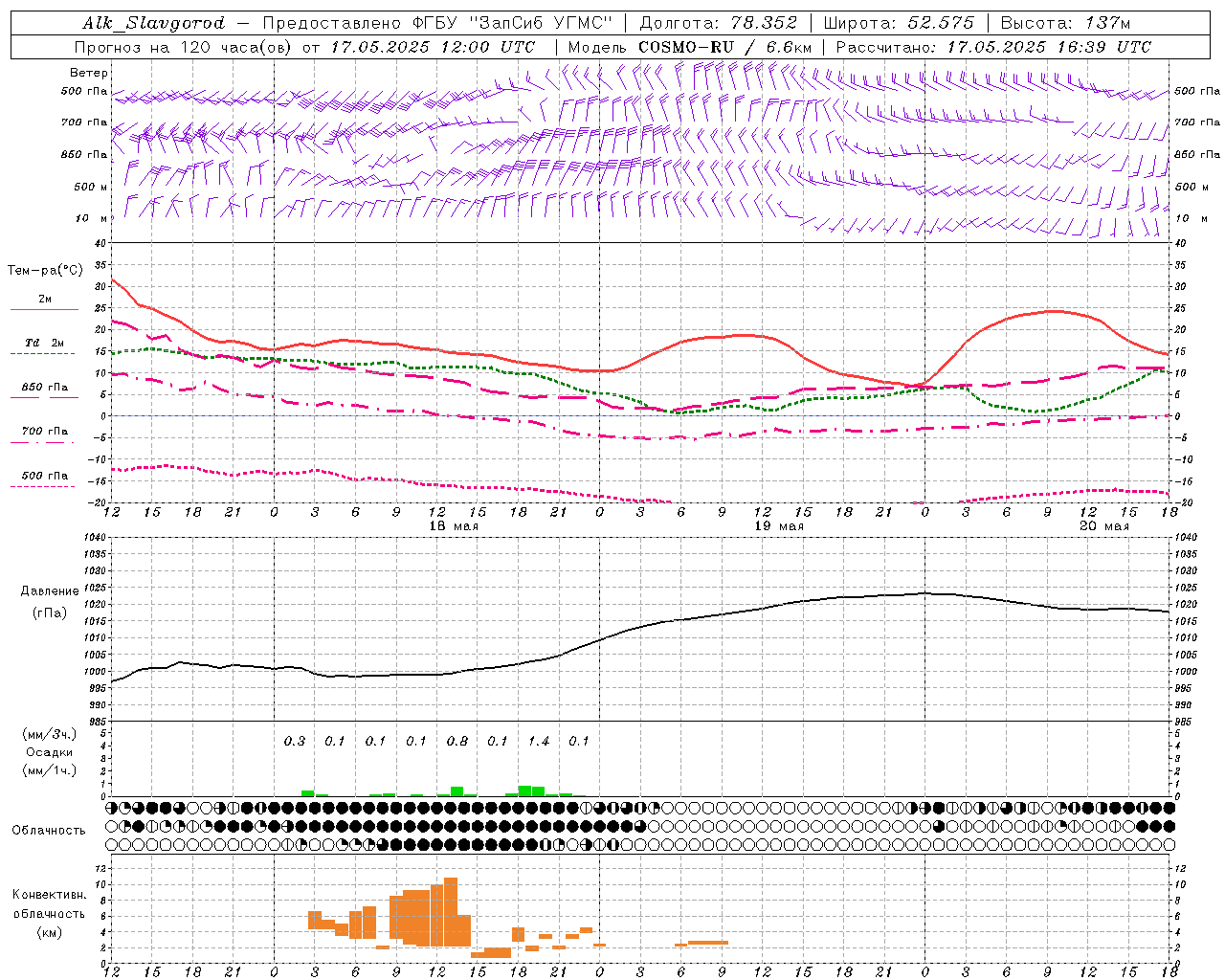Viewport: 1225px width, 980px height.
Task: Select the latitude value Широта: 52.575
Action: coord(899,23)
